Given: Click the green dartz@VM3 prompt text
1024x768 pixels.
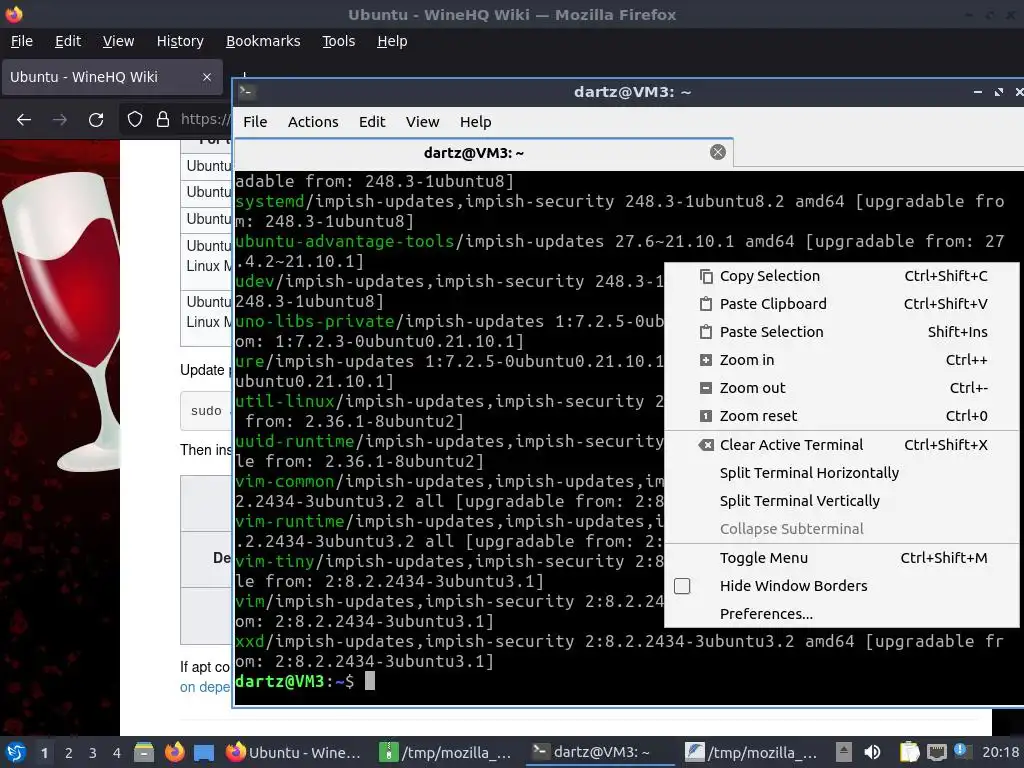Looking at the screenshot, I should (x=280, y=682).
